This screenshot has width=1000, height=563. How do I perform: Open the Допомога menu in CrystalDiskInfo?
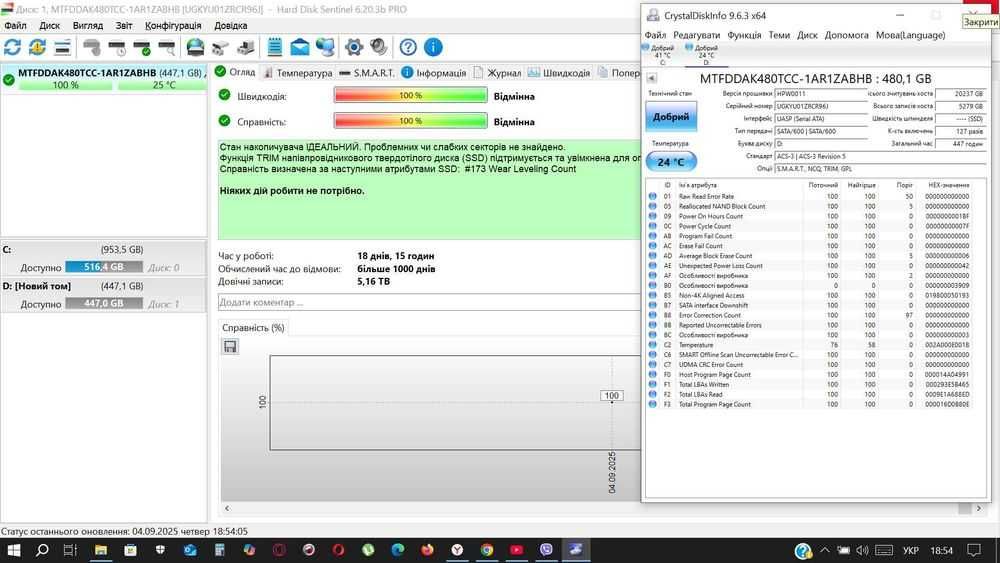point(846,35)
